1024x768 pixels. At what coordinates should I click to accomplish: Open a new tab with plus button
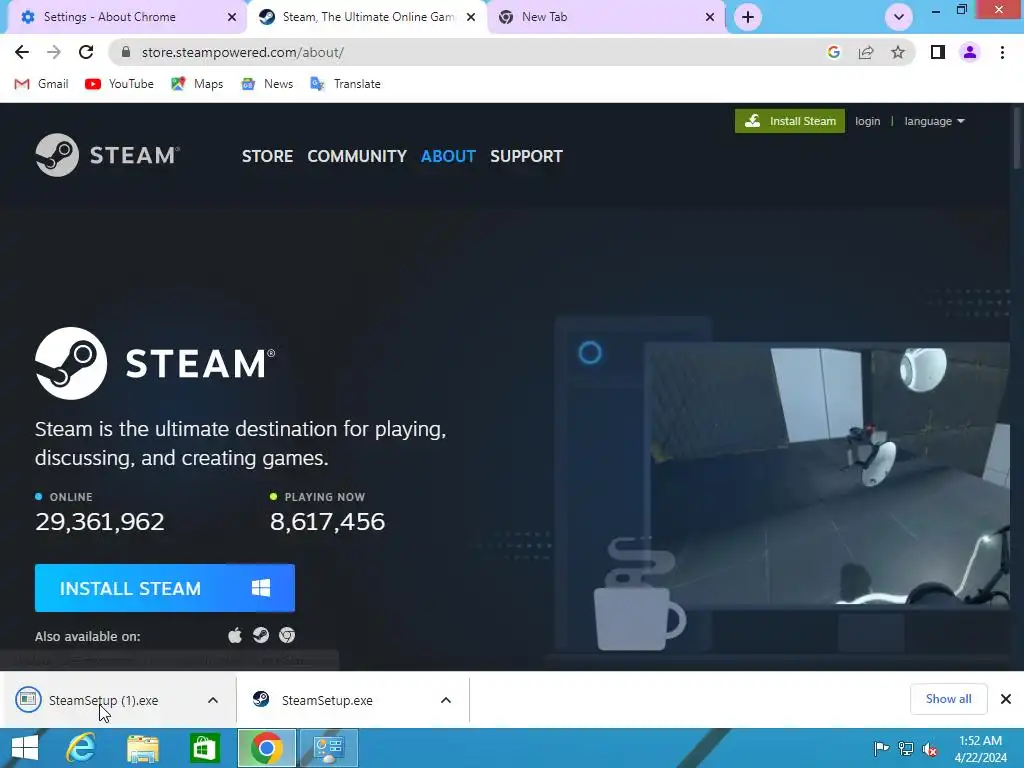748,17
